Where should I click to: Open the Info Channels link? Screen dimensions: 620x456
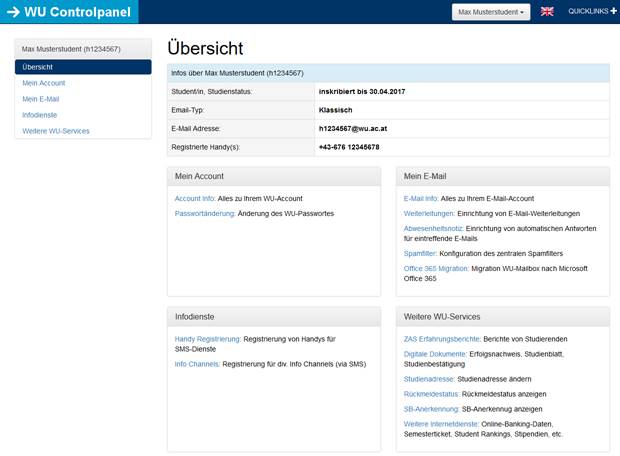click(x=197, y=364)
